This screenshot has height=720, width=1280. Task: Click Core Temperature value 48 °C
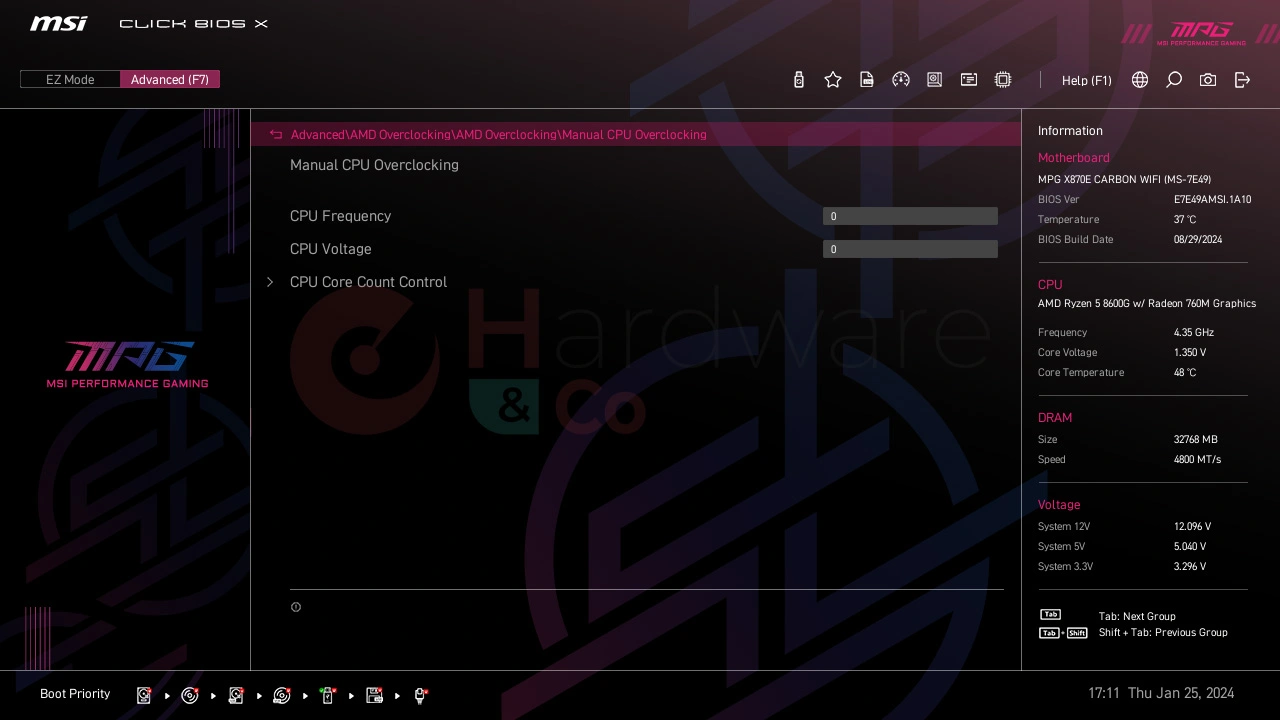coord(1185,373)
